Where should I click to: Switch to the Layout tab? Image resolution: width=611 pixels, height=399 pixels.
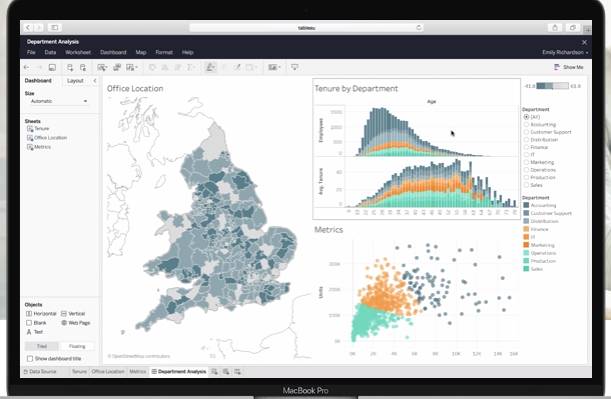pyautogui.click(x=75, y=81)
